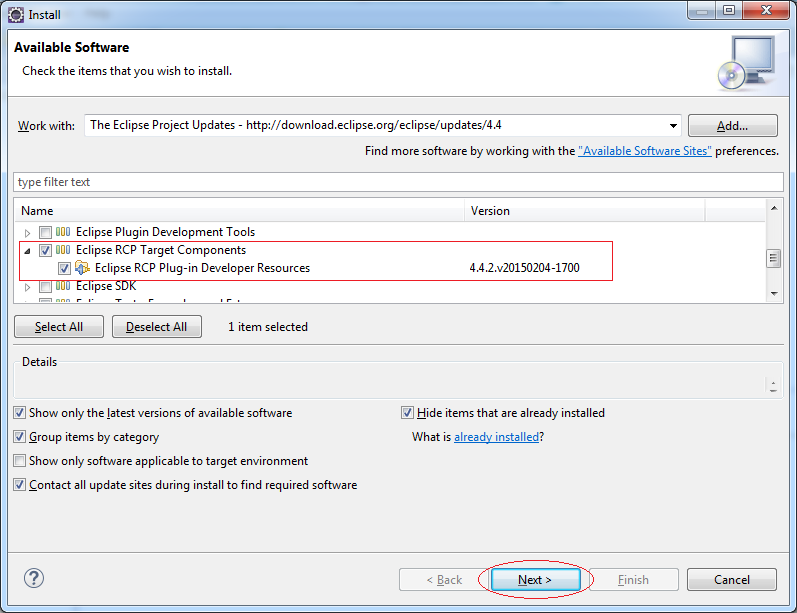Image resolution: width=797 pixels, height=613 pixels.
Task: Click the feature icon of Eclipse RCP Plug-in Developer Resources
Action: pyautogui.click(x=82, y=268)
